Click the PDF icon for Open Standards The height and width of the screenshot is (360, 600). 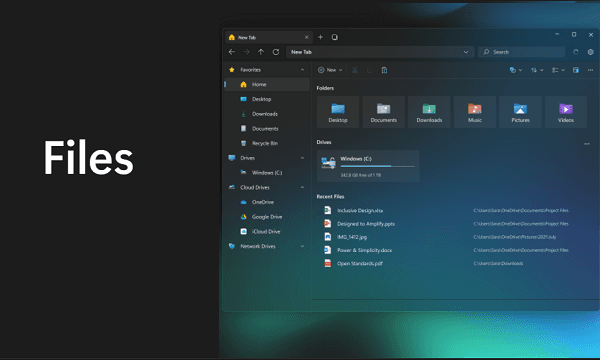pyautogui.click(x=328, y=263)
